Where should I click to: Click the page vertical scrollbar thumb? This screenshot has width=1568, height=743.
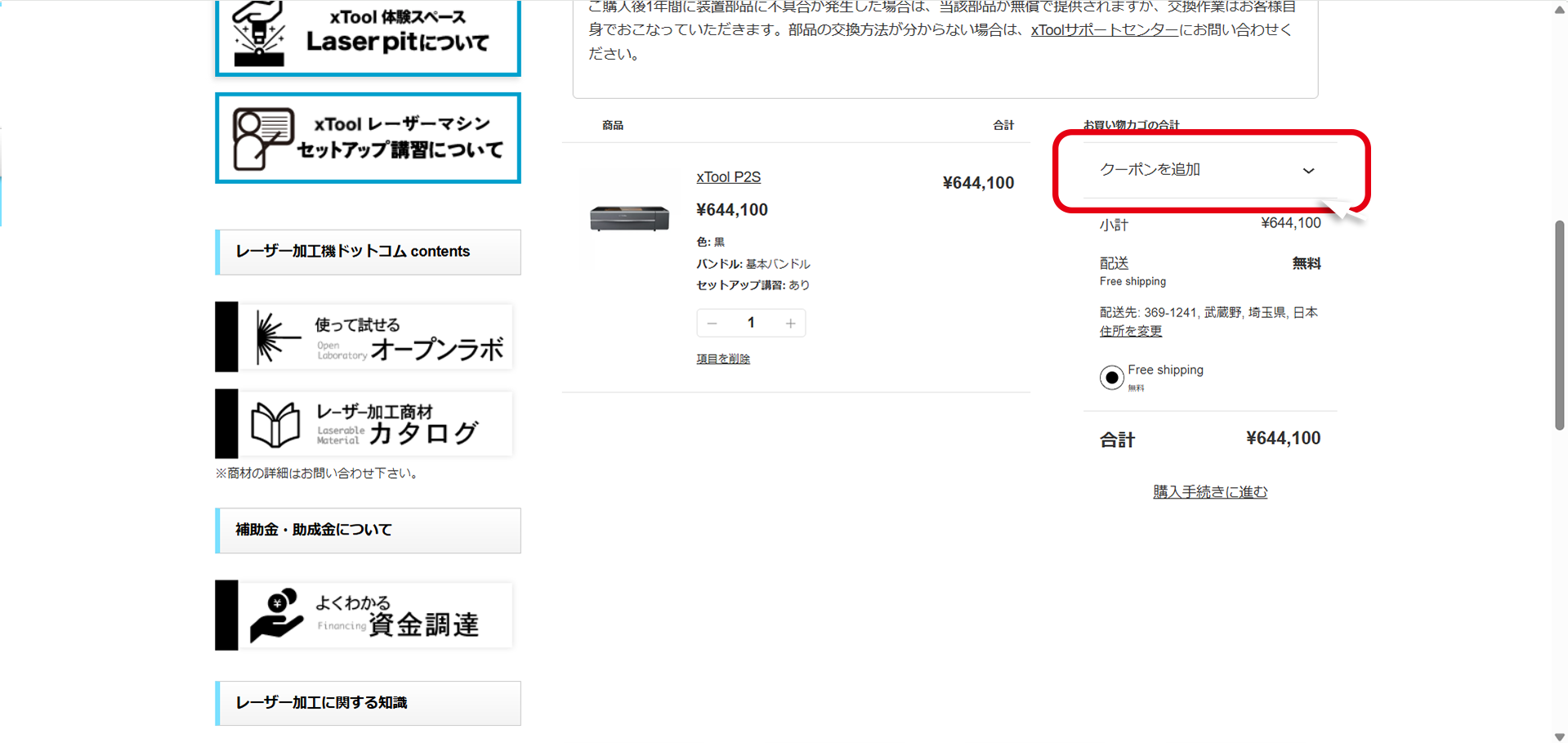(x=1560, y=325)
